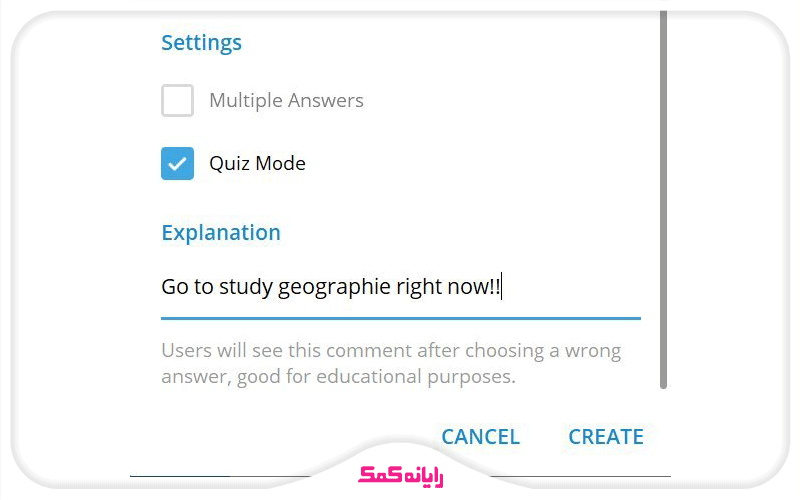This screenshot has width=800, height=500.
Task: Click the word 'Go' in the explanation
Action: coord(174,288)
